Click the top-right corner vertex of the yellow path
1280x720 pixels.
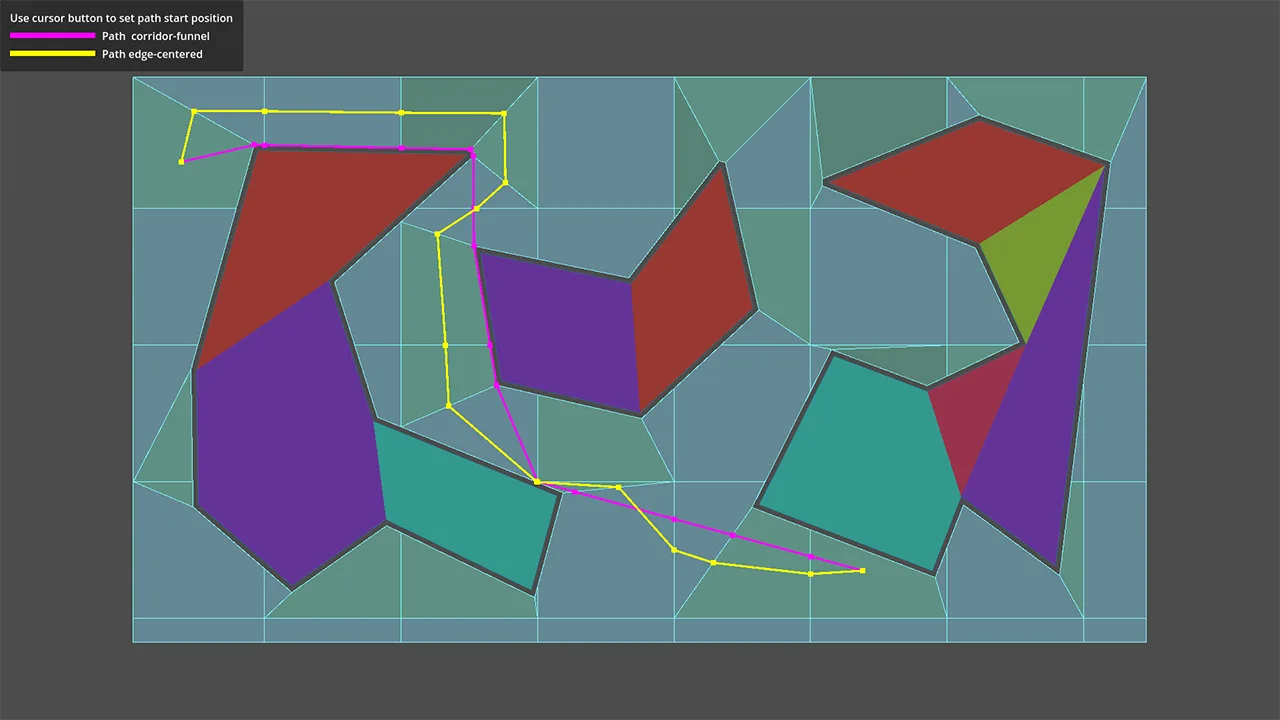tap(503, 114)
